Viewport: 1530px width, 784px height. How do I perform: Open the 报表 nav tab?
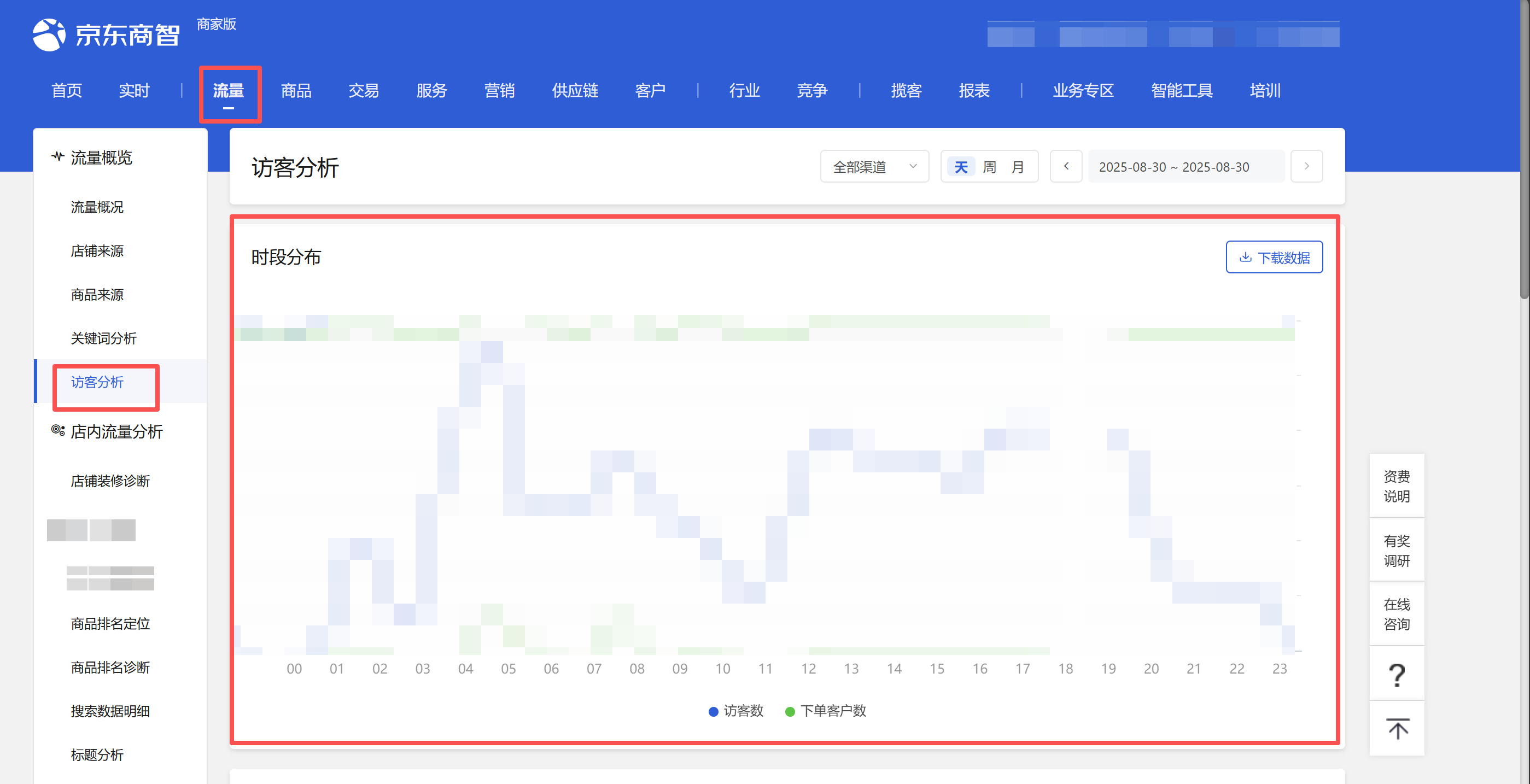pyautogui.click(x=974, y=91)
